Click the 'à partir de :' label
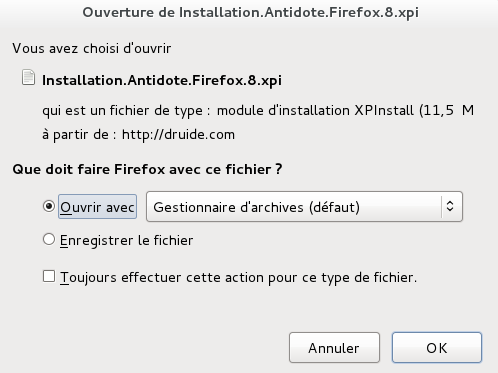The image size is (498, 373). click(79, 135)
